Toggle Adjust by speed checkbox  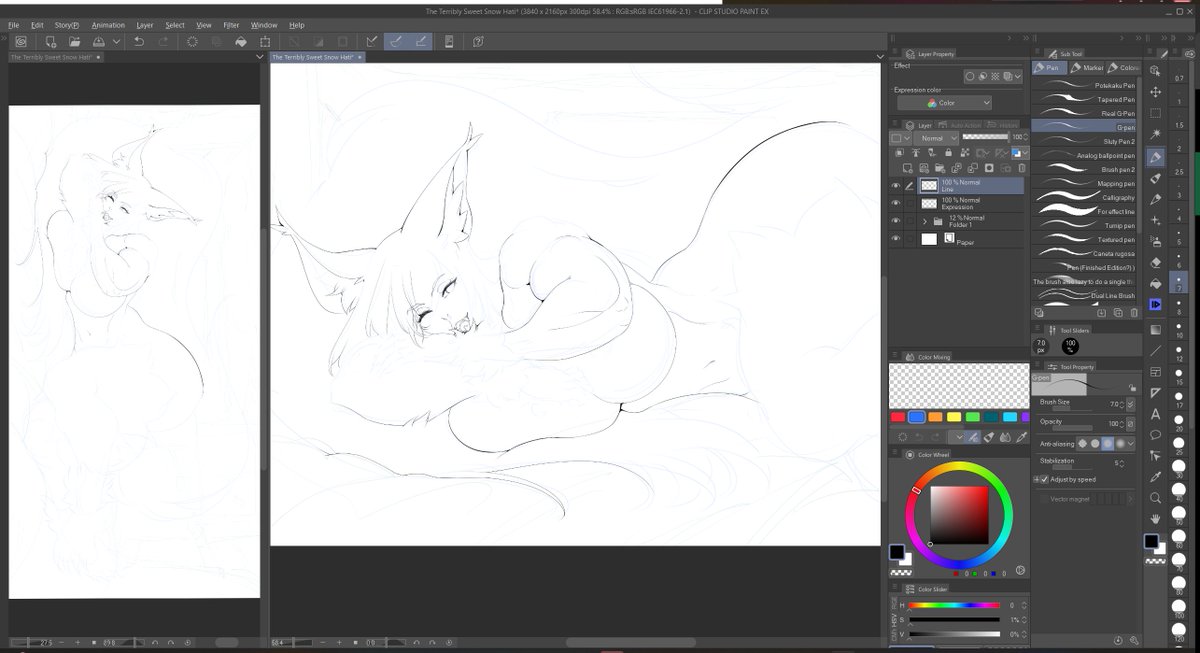[1044, 479]
